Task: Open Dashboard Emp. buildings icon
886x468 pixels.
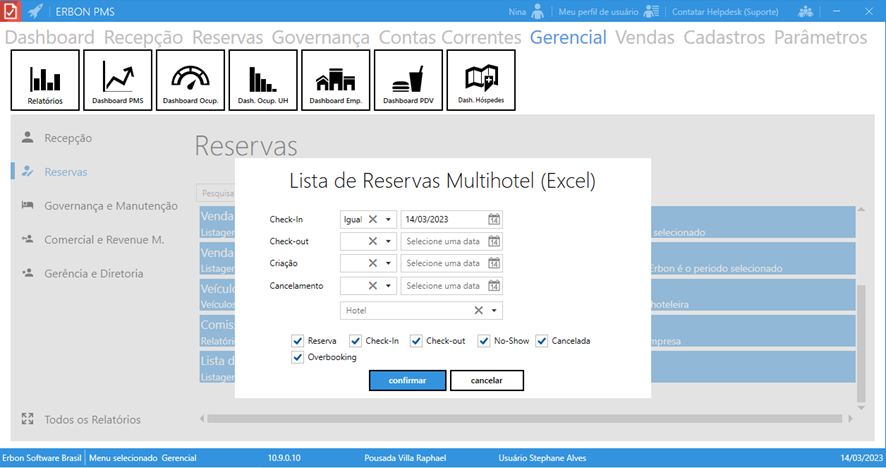Action: click(x=335, y=80)
